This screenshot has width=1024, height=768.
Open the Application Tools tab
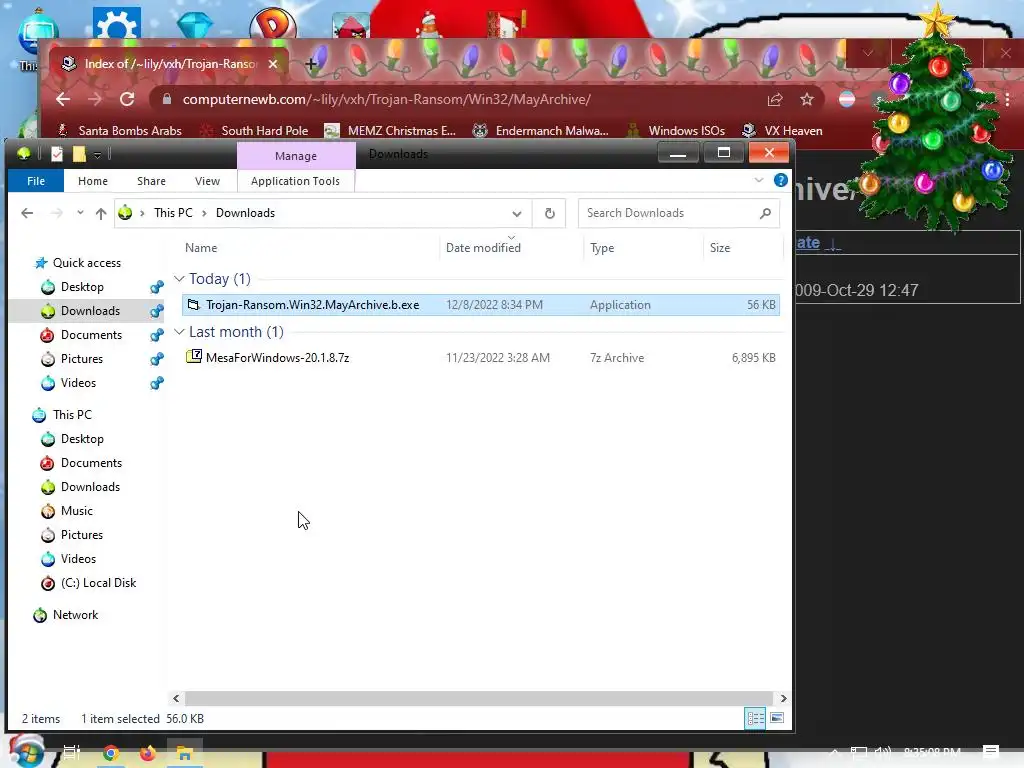[295, 181]
